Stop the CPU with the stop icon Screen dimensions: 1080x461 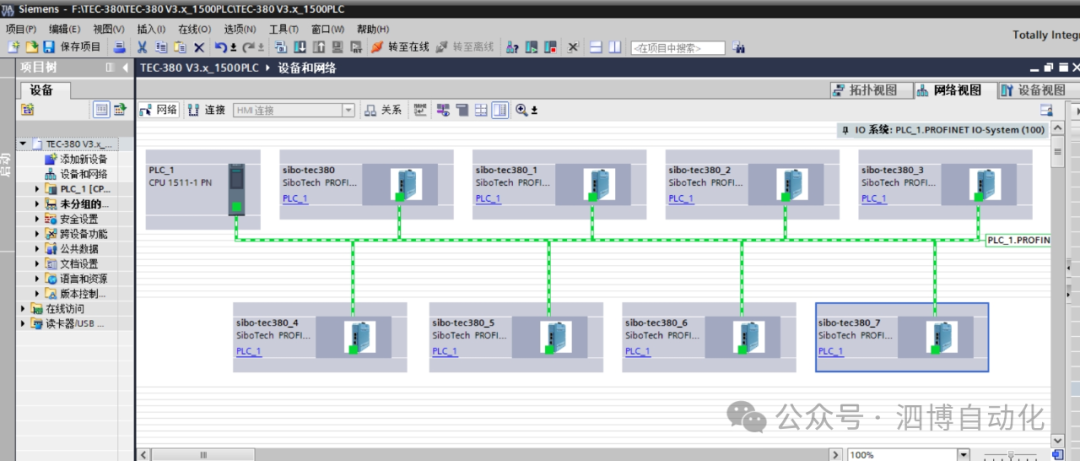pyautogui.click(x=550, y=48)
